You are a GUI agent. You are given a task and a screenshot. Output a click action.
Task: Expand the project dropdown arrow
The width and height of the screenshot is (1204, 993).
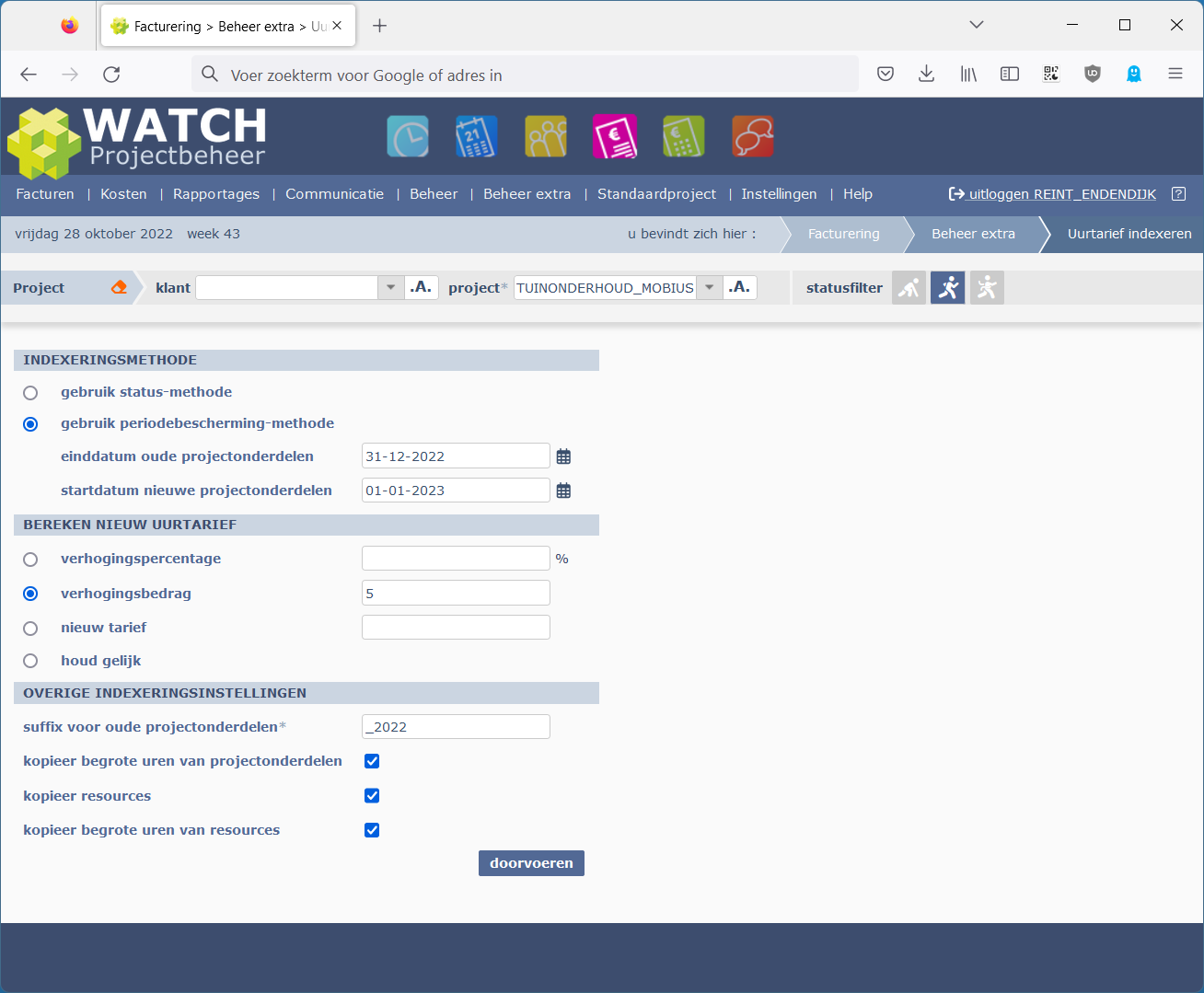[x=709, y=287]
